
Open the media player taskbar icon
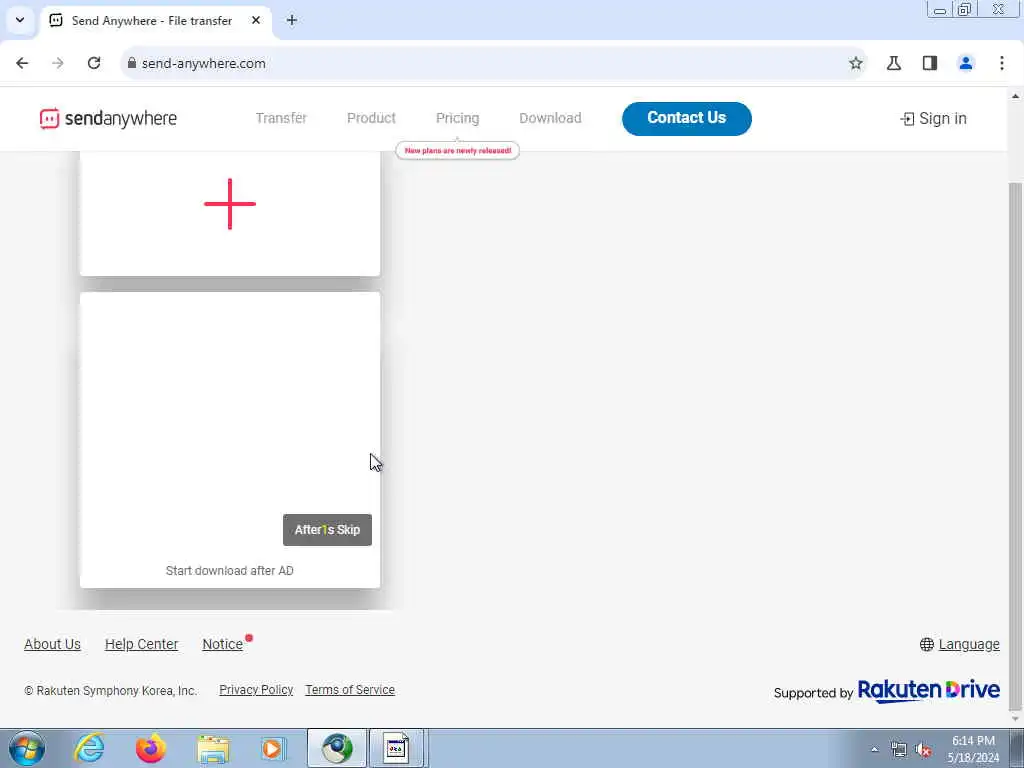[273, 748]
